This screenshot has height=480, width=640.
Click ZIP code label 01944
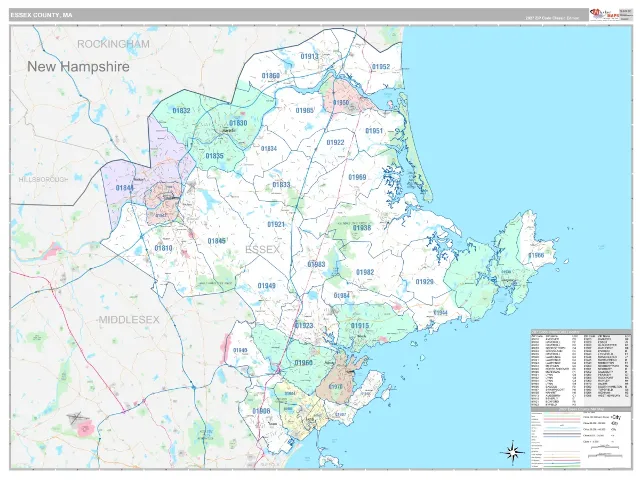coord(440,313)
